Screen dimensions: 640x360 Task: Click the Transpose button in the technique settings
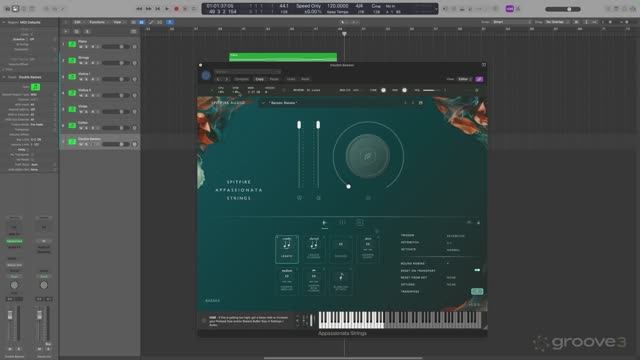coord(477,291)
